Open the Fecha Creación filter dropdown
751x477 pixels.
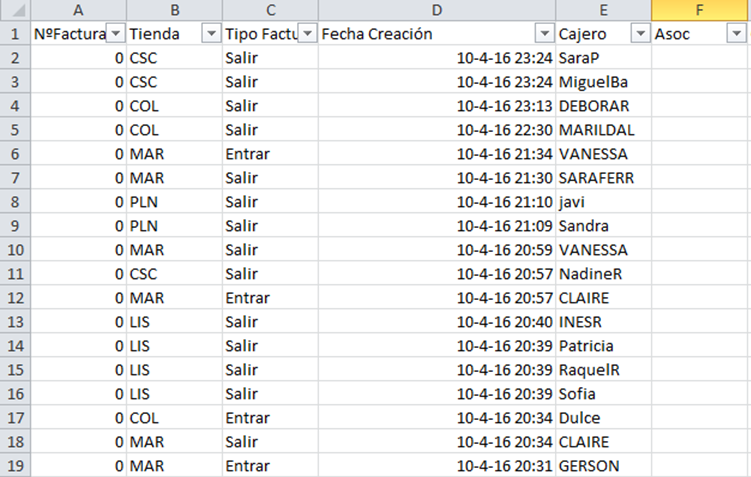click(545, 34)
